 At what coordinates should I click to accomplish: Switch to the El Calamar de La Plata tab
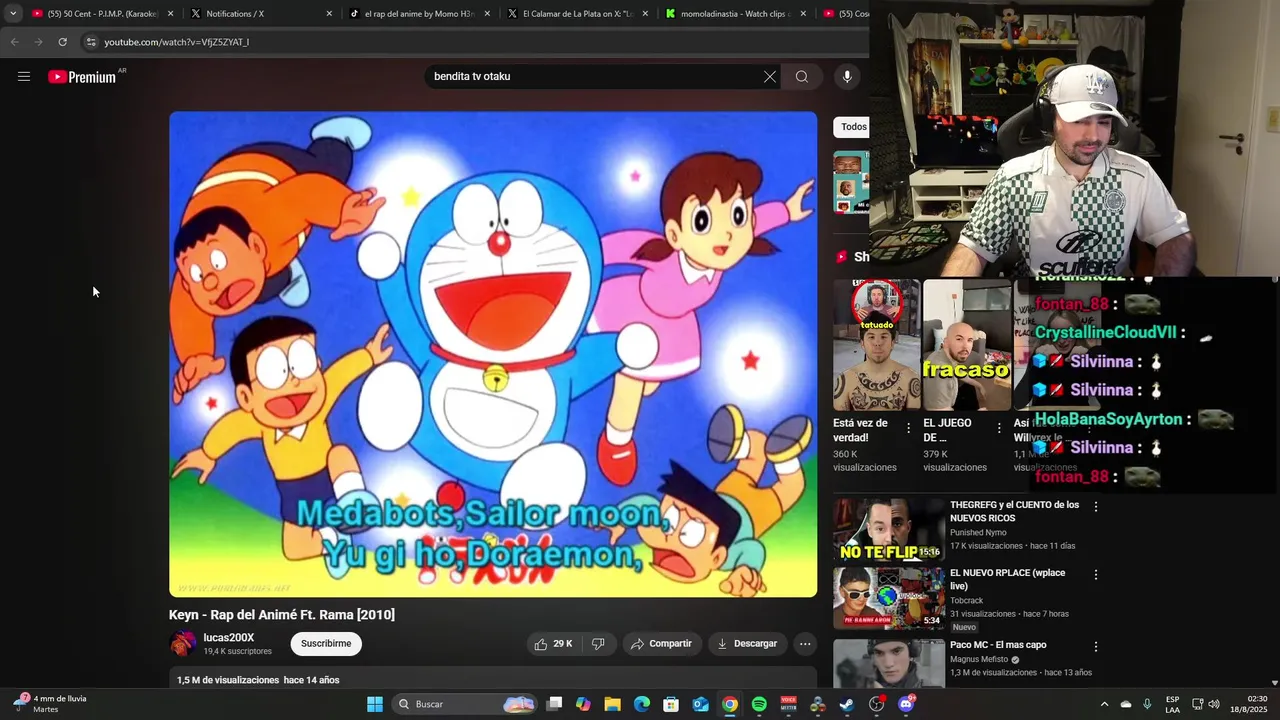[x=578, y=14]
